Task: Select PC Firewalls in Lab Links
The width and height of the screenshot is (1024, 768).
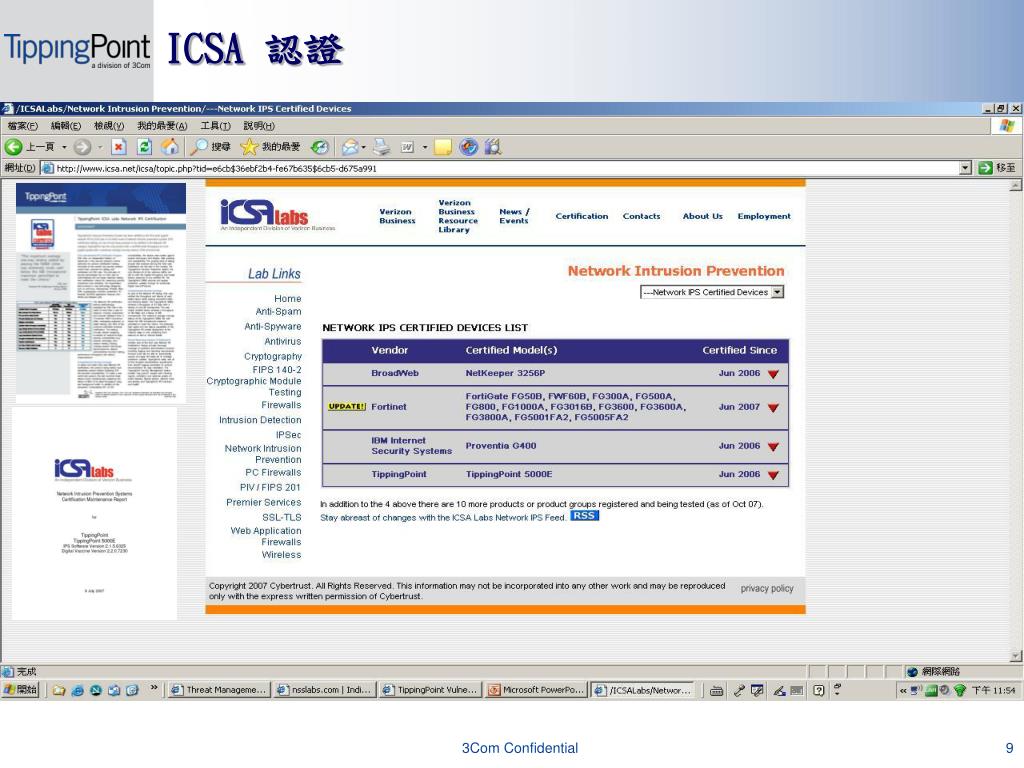Action: click(x=273, y=472)
